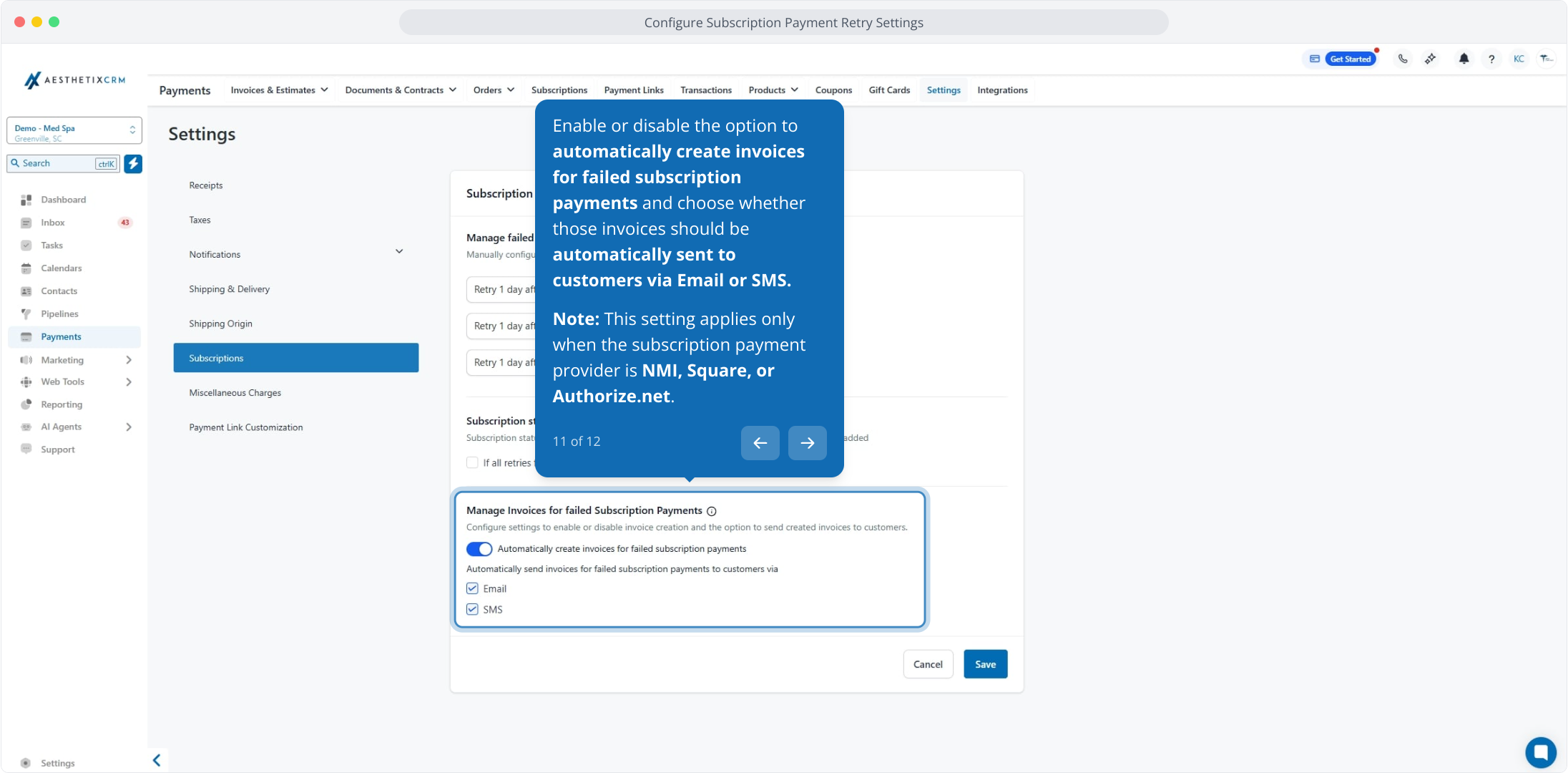Open the Invoices & Estimates dropdown

[x=279, y=90]
